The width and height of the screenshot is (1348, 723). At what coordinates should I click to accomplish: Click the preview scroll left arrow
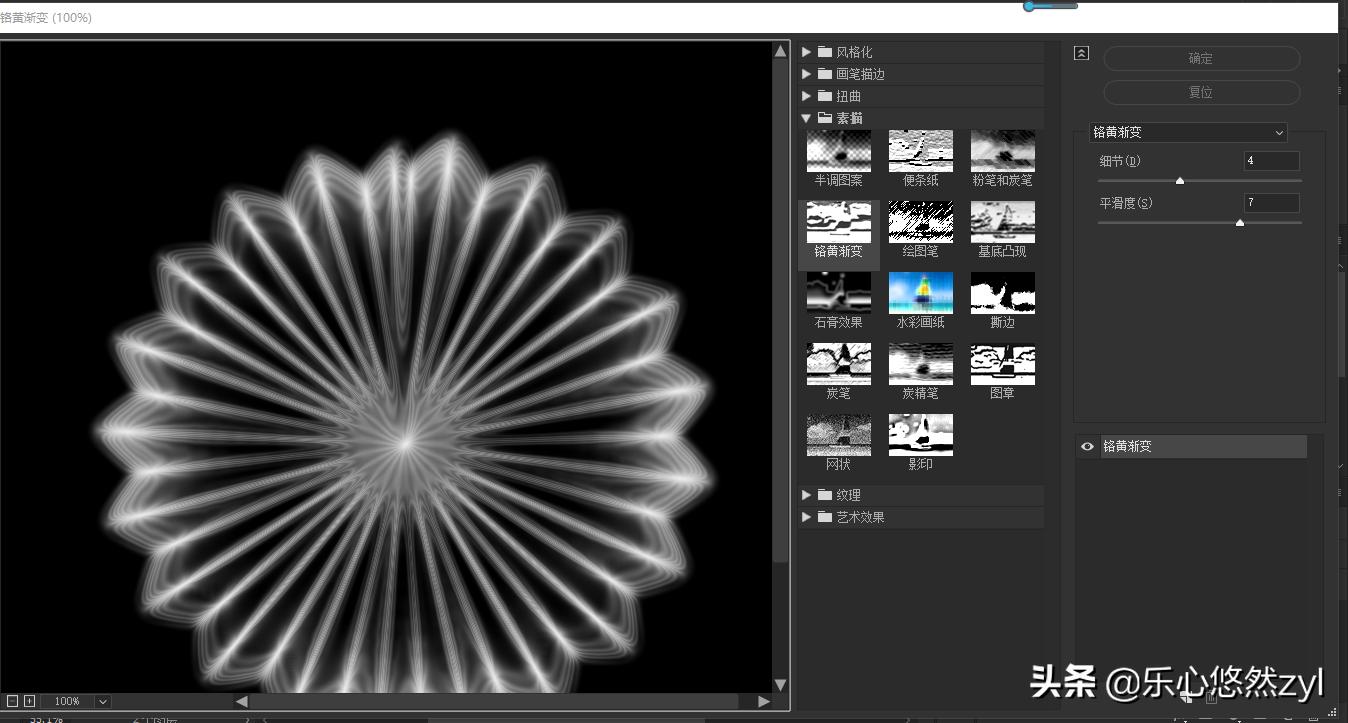241,701
